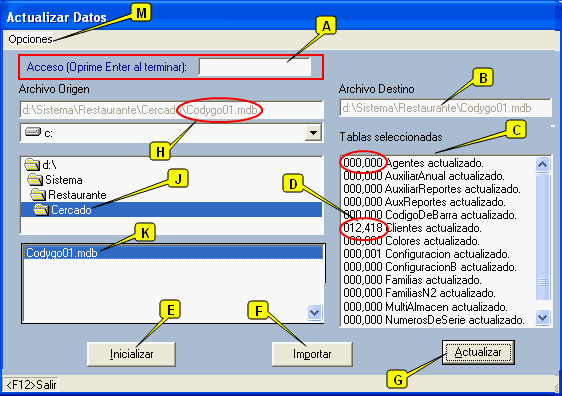Click the Importar button

312,354
